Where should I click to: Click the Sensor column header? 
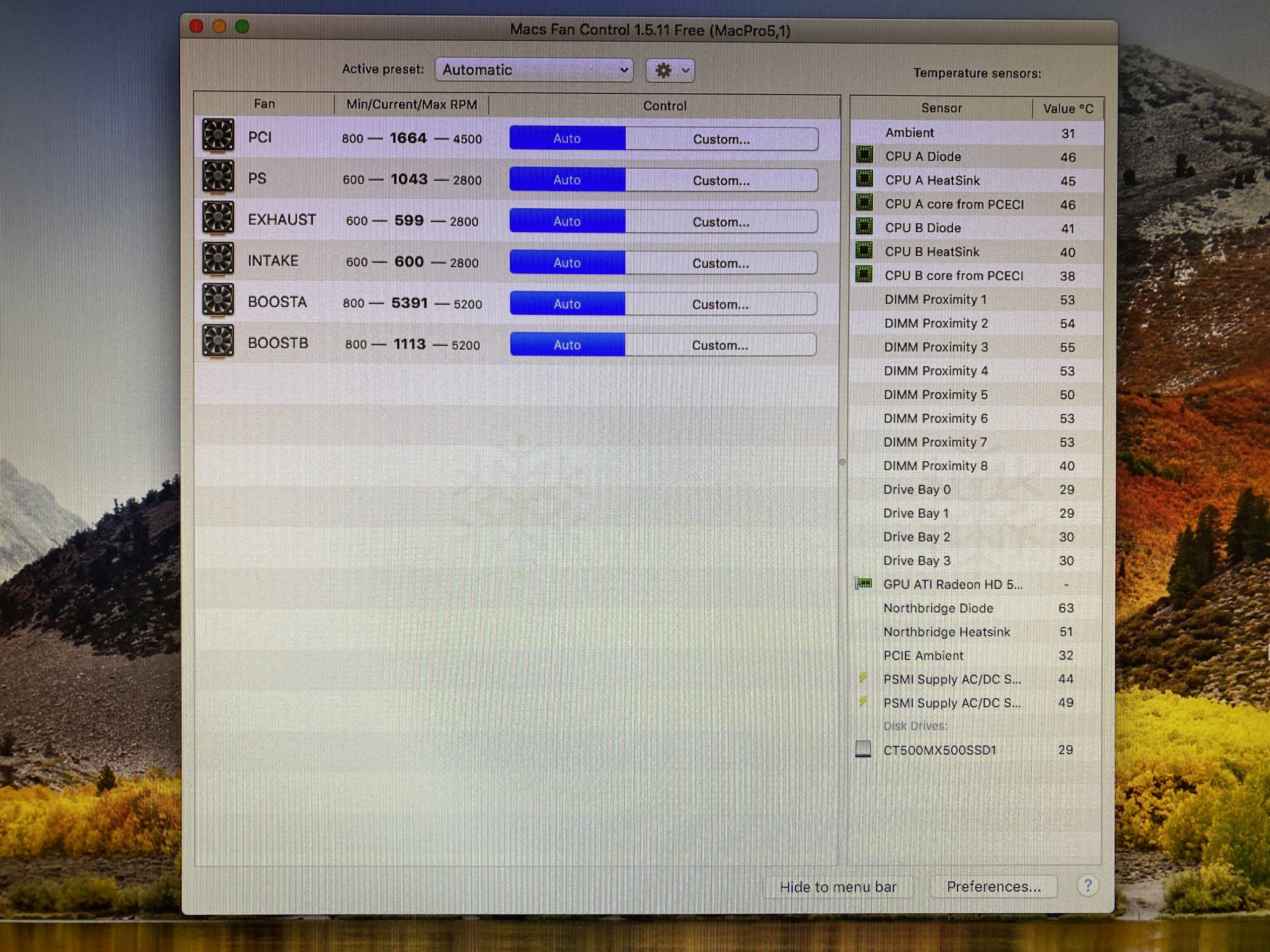pos(941,108)
